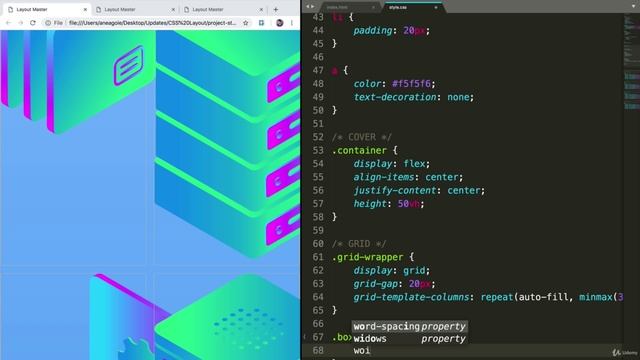
Task: Close the second Layout Master tab
Action: pyautogui.click(x=173, y=9)
